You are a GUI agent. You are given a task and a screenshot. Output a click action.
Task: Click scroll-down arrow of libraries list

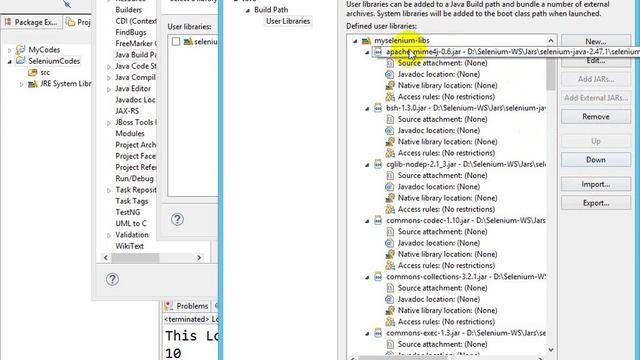(551, 350)
